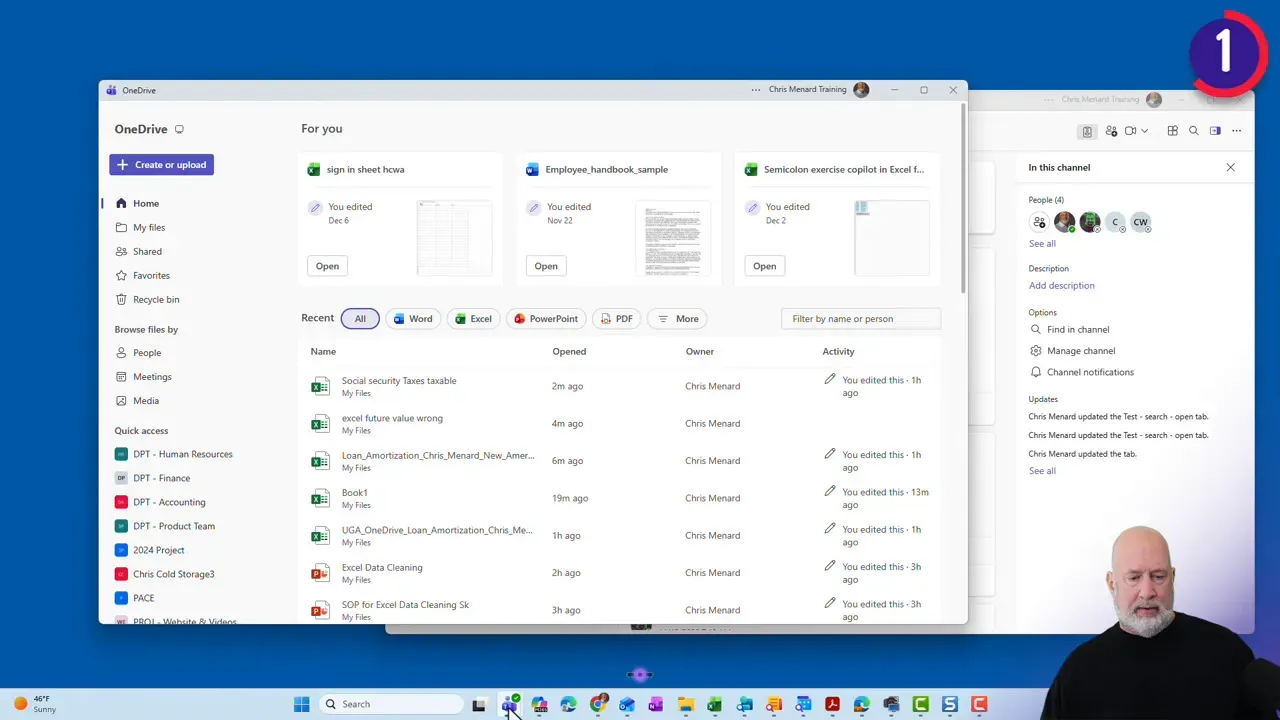This screenshot has height=720, width=1280.
Task: Select the Excel filter for recent files
Action: (x=473, y=318)
